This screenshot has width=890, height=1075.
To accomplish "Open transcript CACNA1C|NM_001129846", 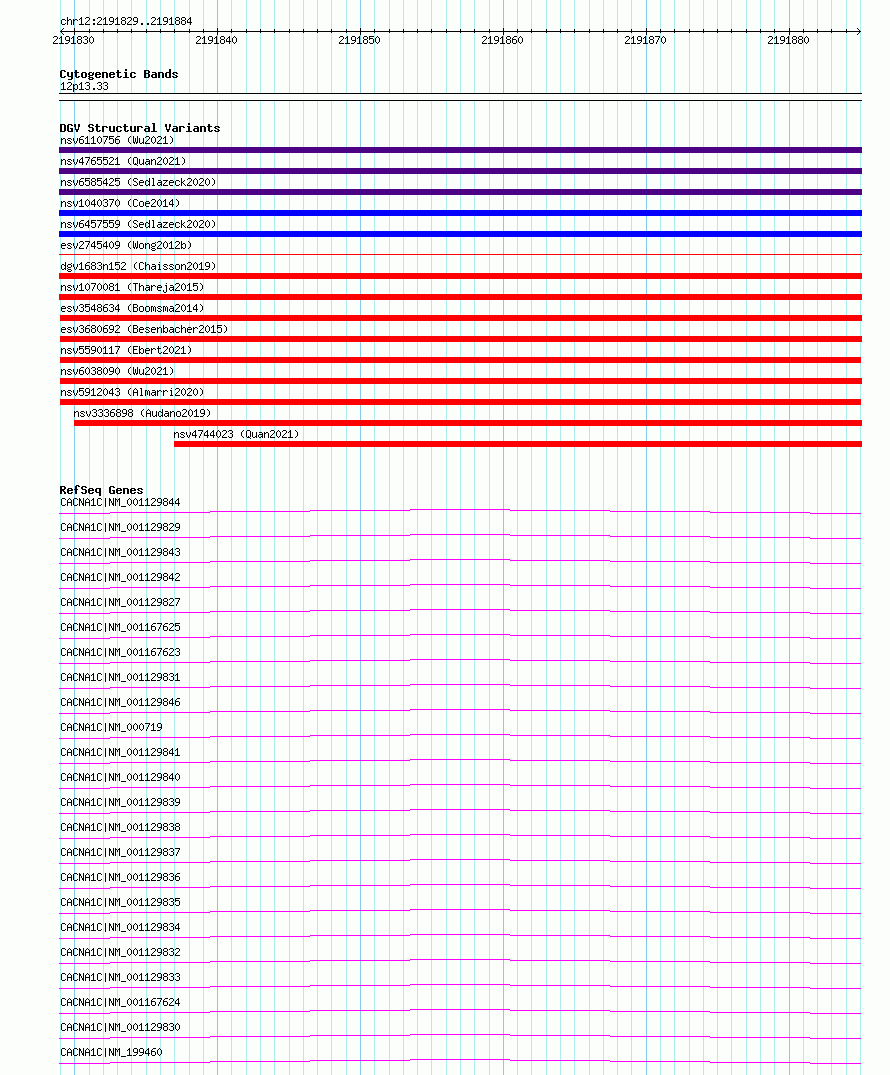I will (x=121, y=703).
